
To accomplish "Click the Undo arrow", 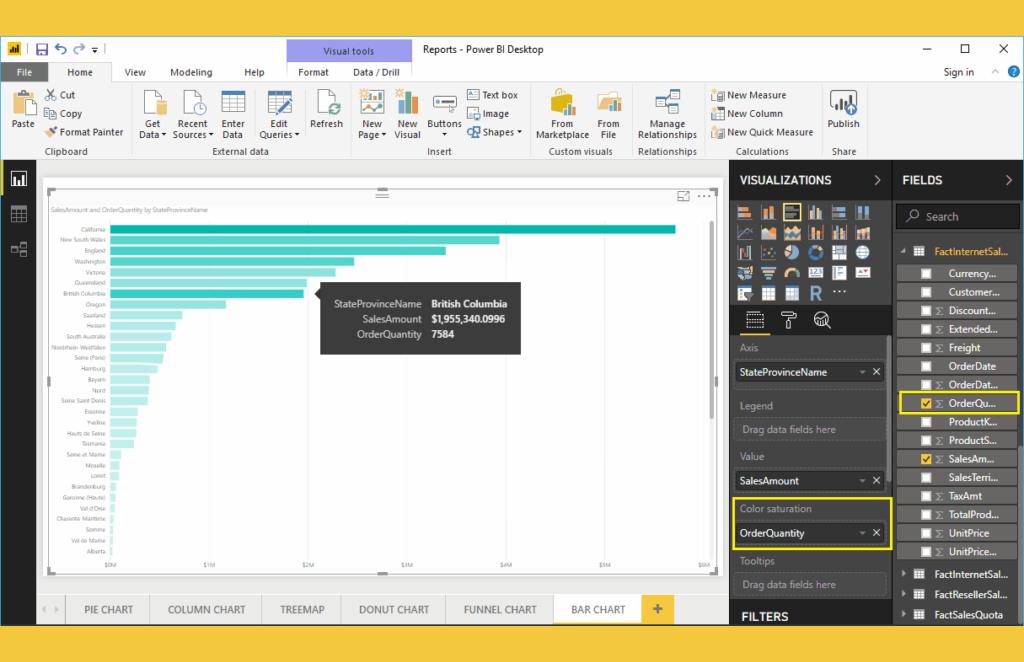I will pos(61,49).
